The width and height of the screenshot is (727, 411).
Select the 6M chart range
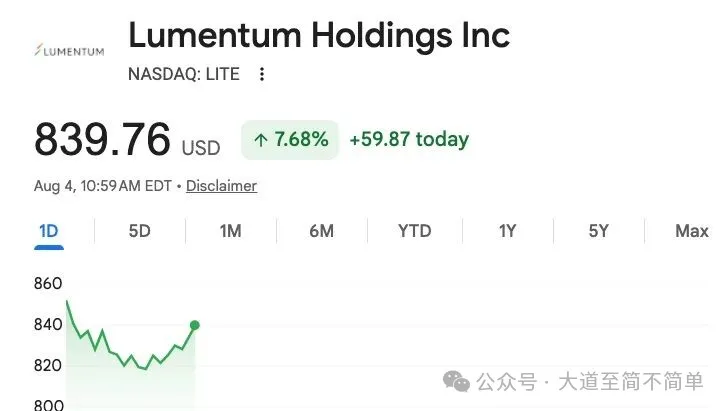tap(321, 231)
